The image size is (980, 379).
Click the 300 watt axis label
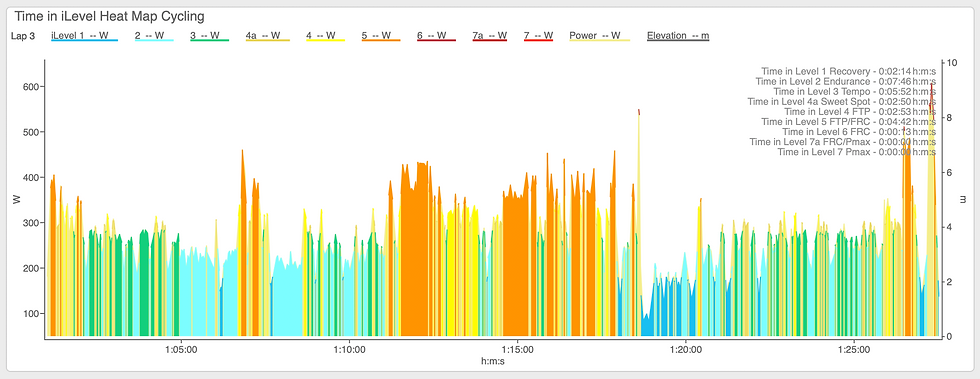pos(32,223)
